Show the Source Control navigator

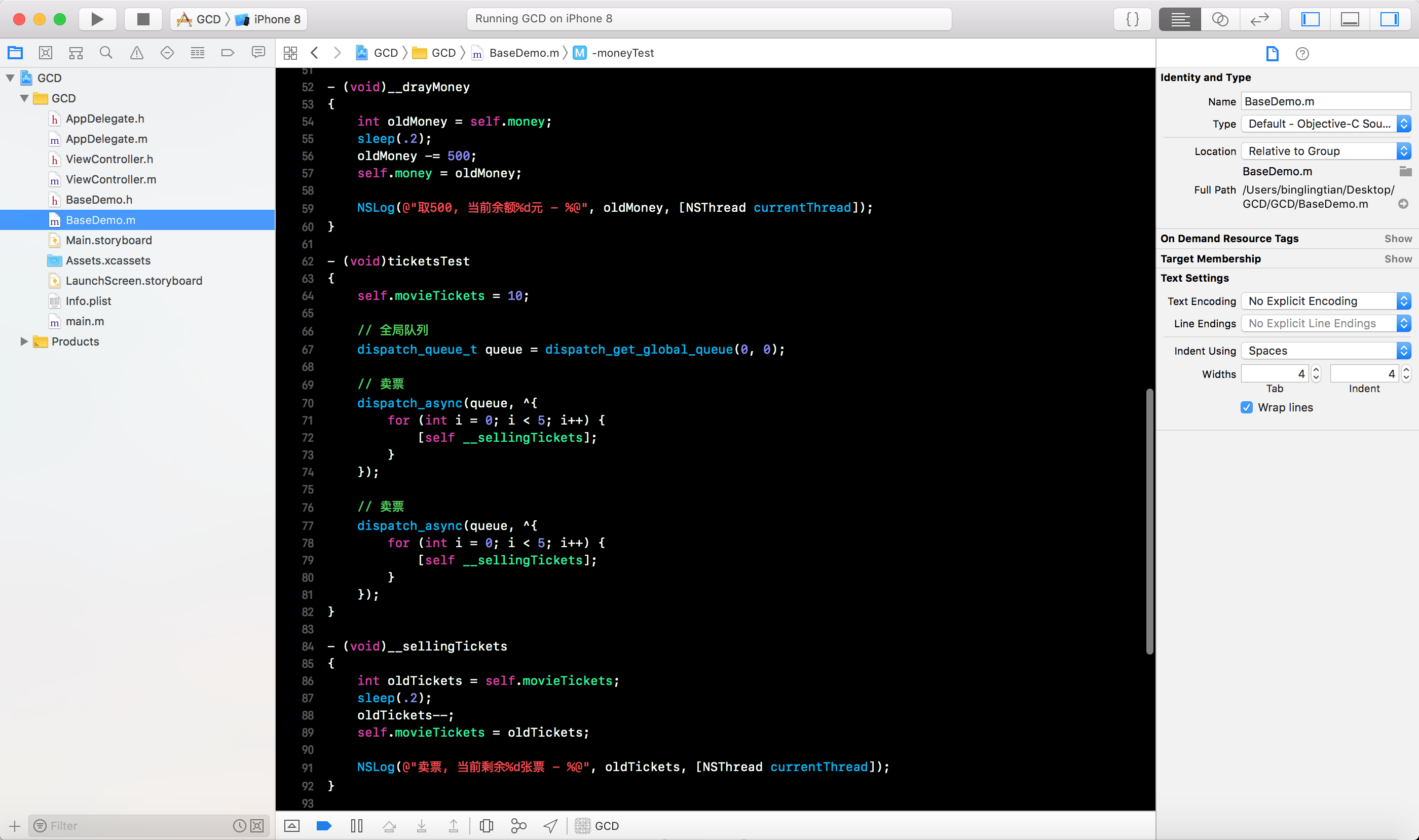point(46,53)
